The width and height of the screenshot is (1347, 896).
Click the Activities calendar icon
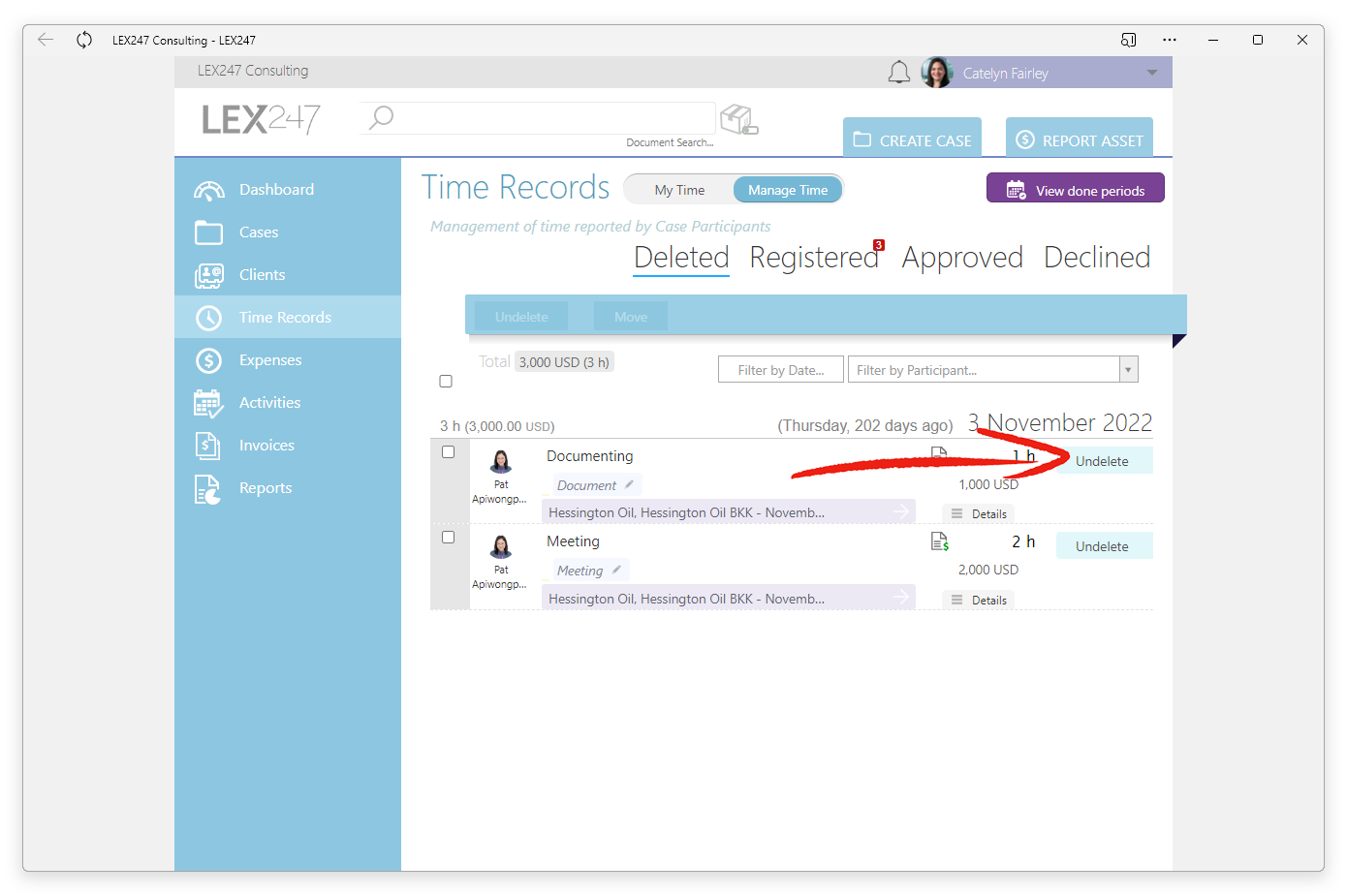(x=208, y=403)
